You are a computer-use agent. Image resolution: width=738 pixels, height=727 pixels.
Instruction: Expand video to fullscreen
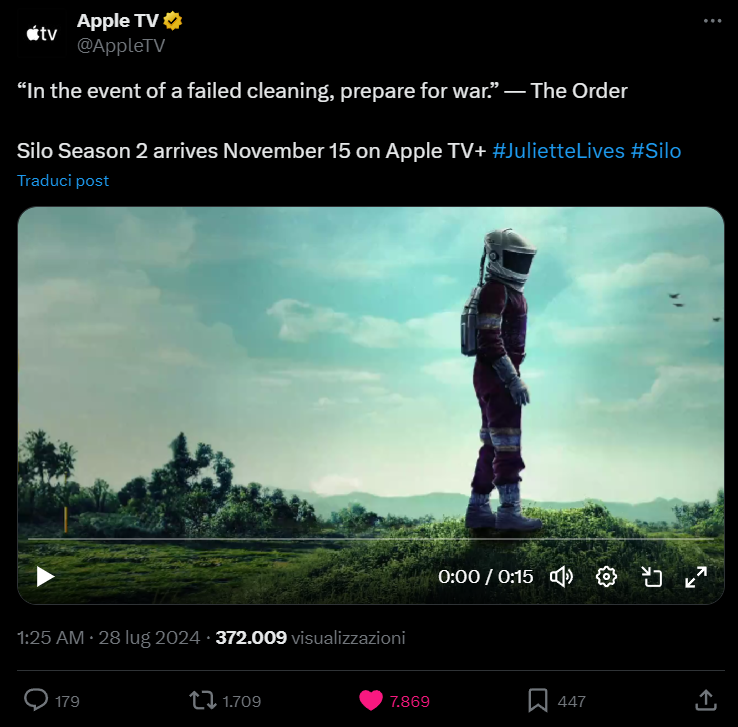coord(696,576)
